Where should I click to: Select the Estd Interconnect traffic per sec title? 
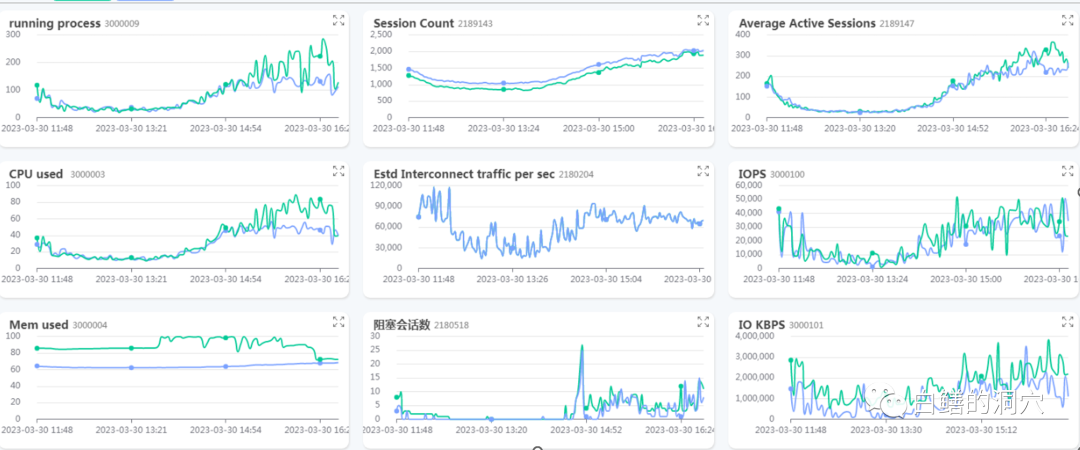pyautogui.click(x=463, y=174)
